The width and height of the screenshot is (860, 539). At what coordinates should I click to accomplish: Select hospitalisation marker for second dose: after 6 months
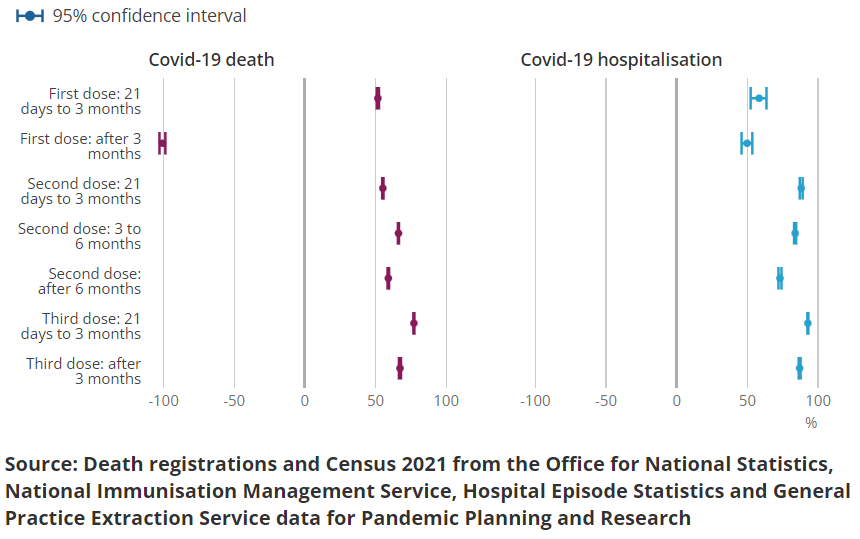point(780,279)
